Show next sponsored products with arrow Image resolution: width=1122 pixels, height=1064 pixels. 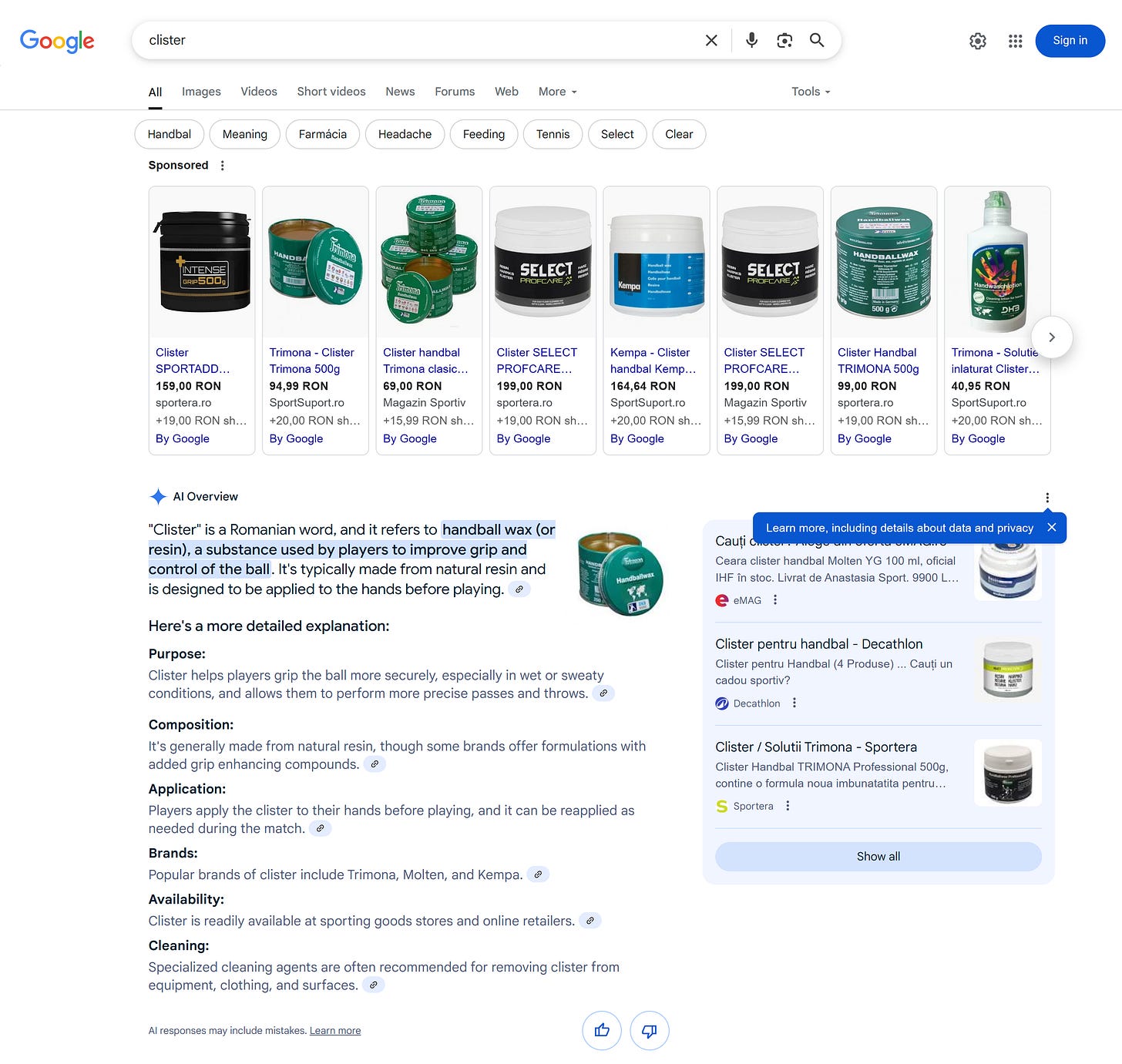(x=1051, y=337)
